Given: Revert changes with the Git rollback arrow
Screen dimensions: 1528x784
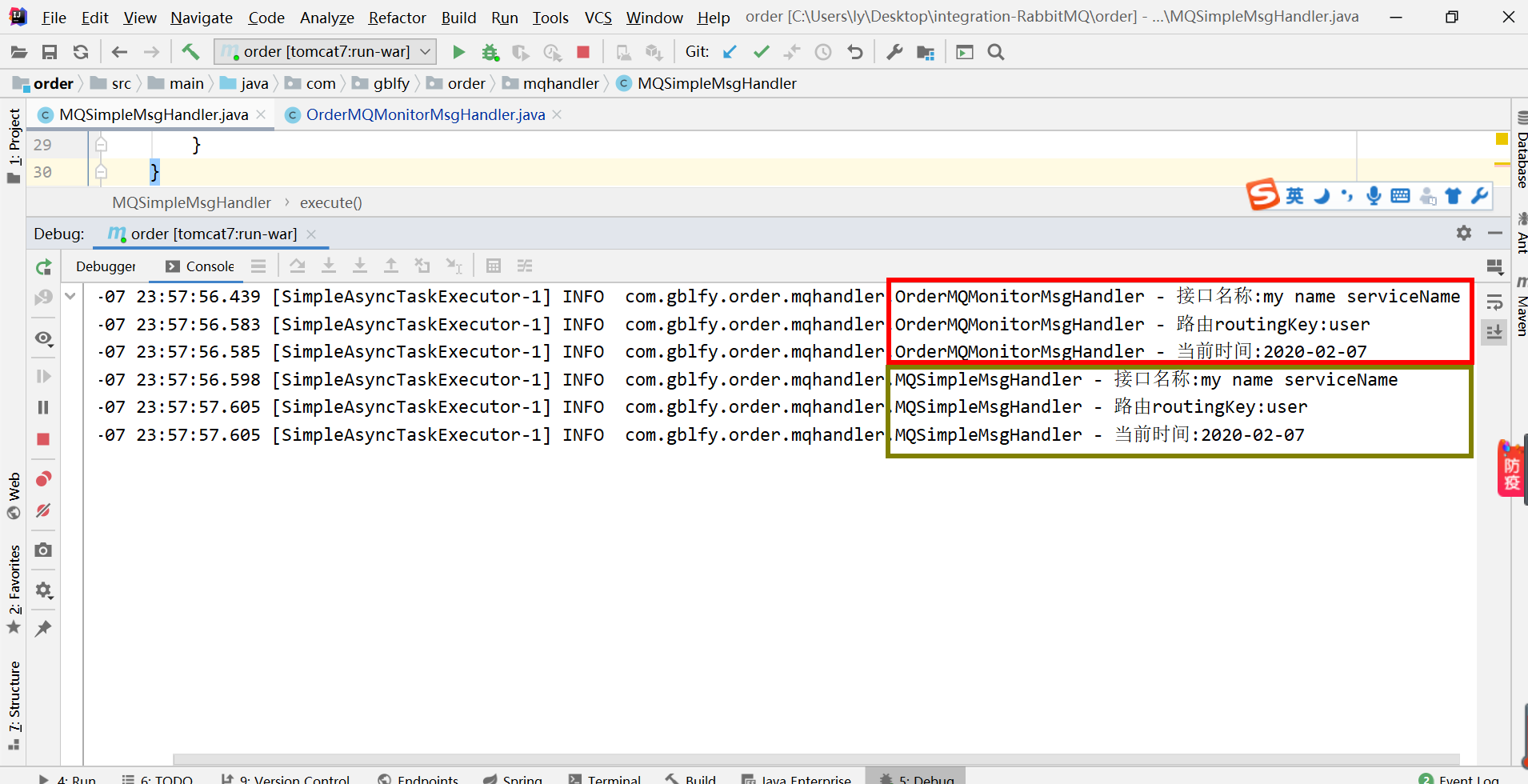Looking at the screenshot, I should coord(855,52).
